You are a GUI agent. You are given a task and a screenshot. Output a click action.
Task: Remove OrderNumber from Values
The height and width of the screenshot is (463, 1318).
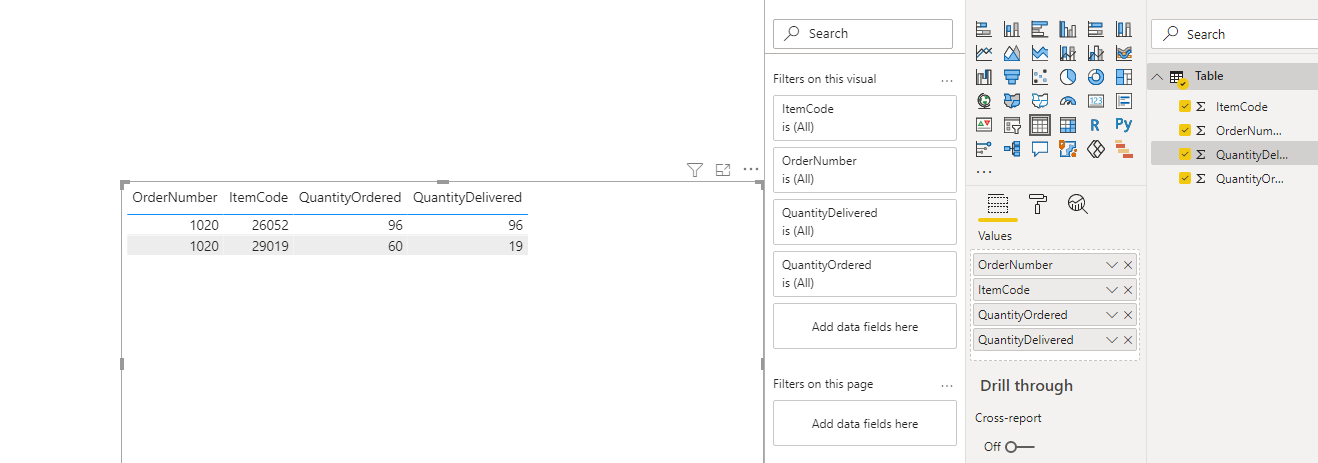click(1128, 265)
